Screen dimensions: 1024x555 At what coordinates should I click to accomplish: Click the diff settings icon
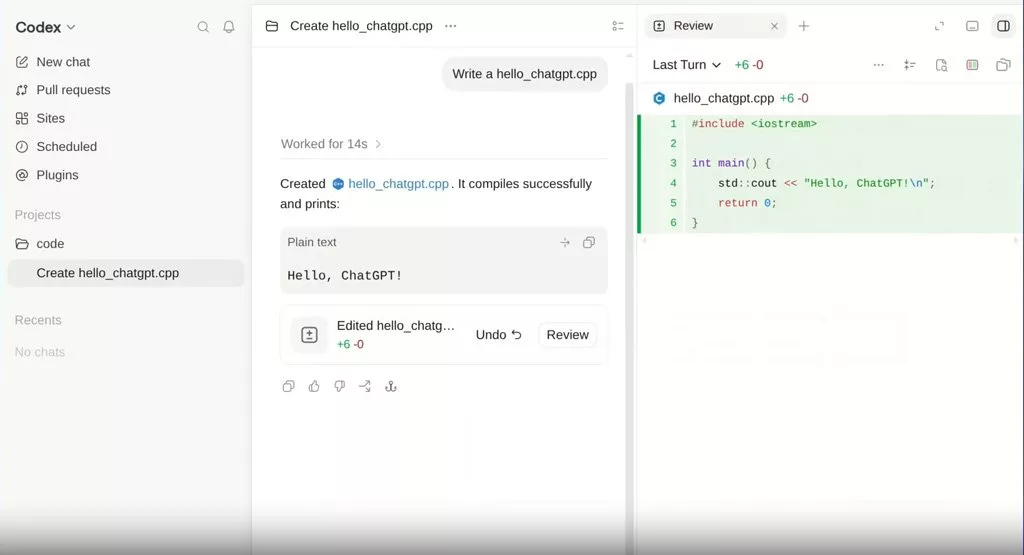(x=909, y=65)
